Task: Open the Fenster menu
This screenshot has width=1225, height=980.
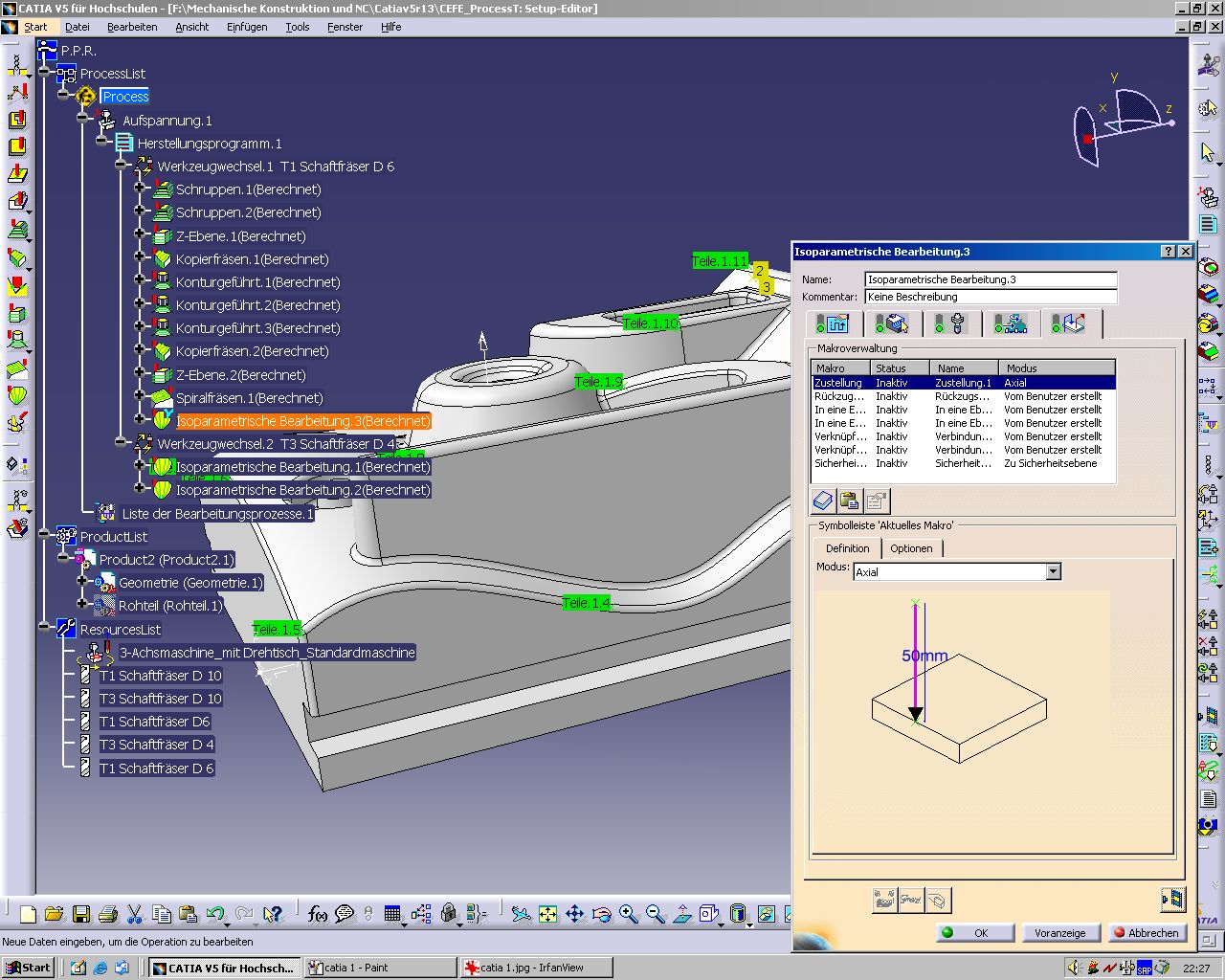Action: [x=345, y=27]
